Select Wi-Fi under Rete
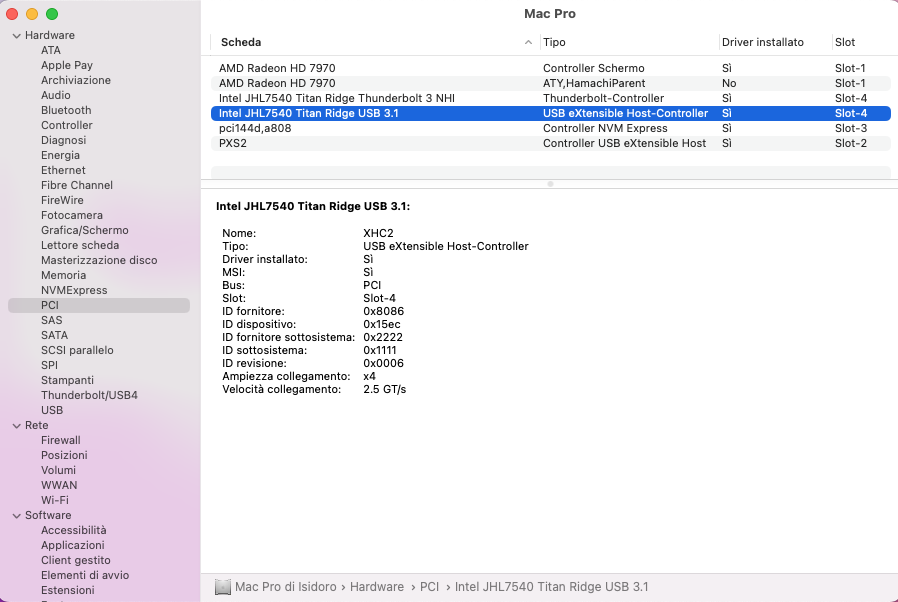This screenshot has height=602, width=898. tap(54, 500)
